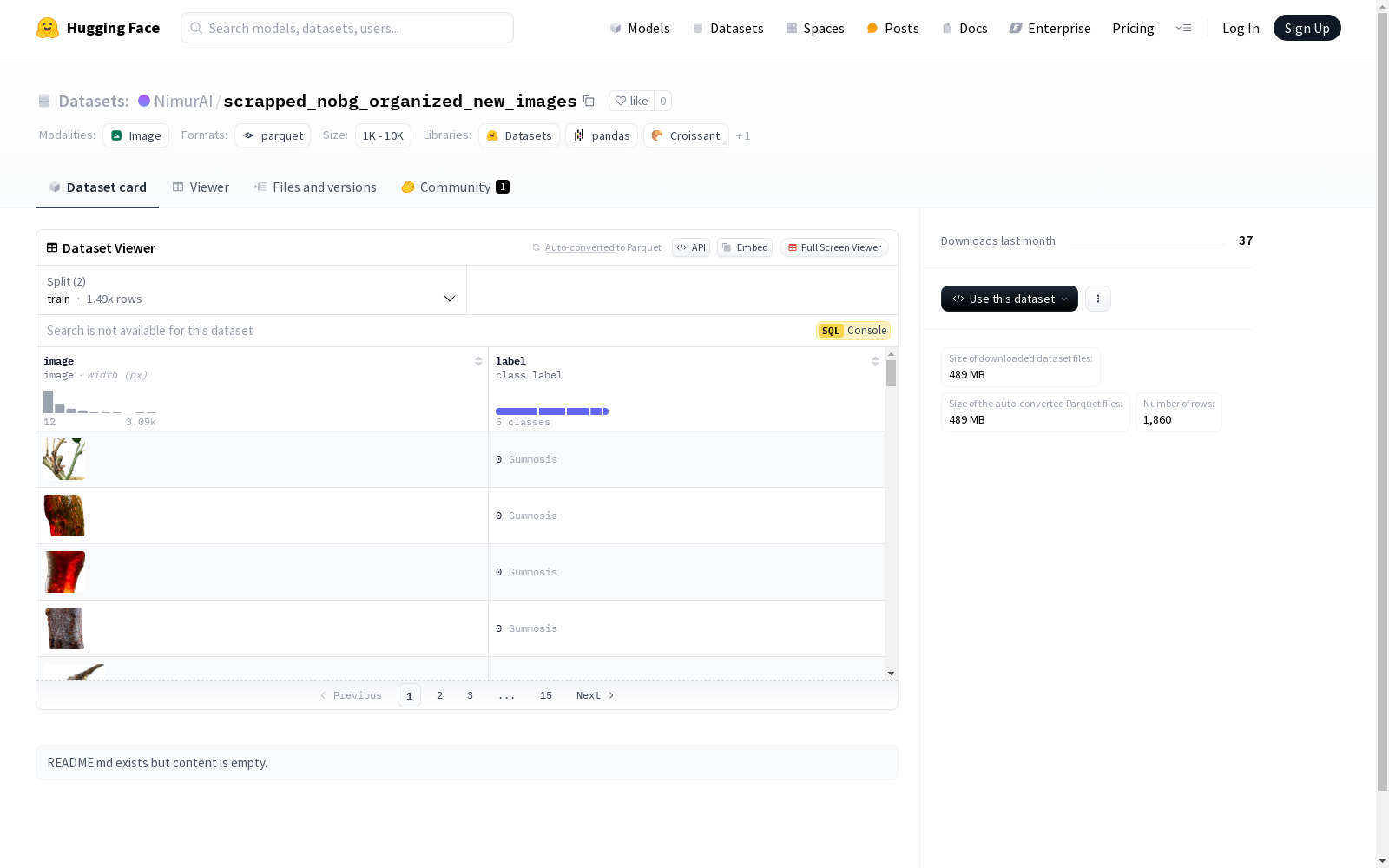Click the like count 0
The width and height of the screenshot is (1389, 868).
coord(663,101)
